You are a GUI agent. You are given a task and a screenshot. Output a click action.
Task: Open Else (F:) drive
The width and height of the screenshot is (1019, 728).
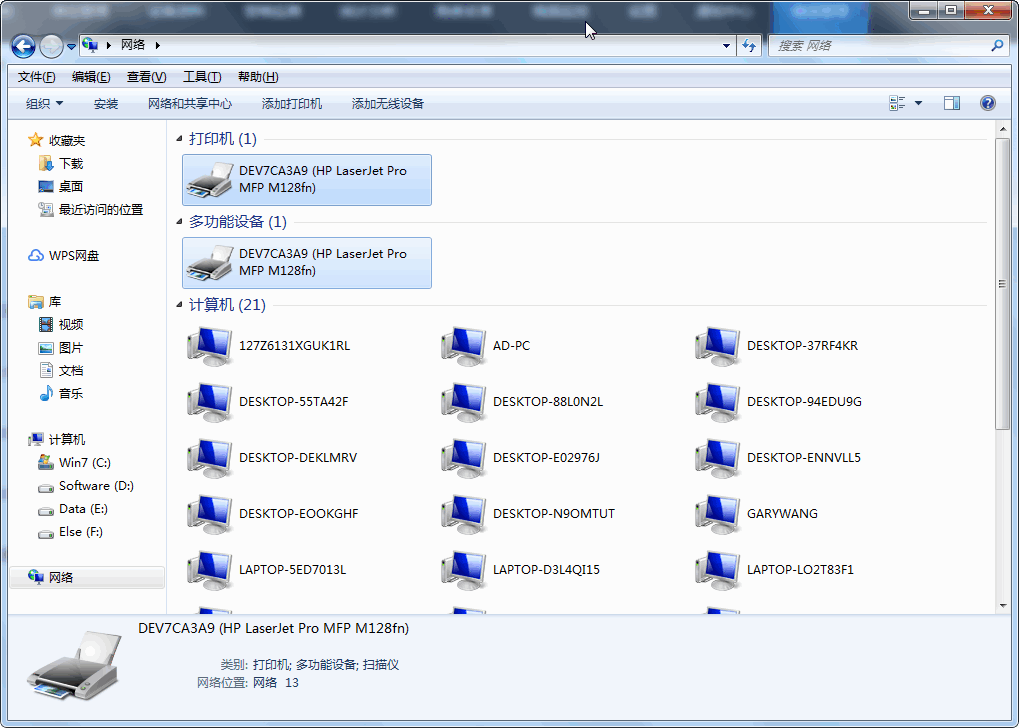pyautogui.click(x=71, y=532)
